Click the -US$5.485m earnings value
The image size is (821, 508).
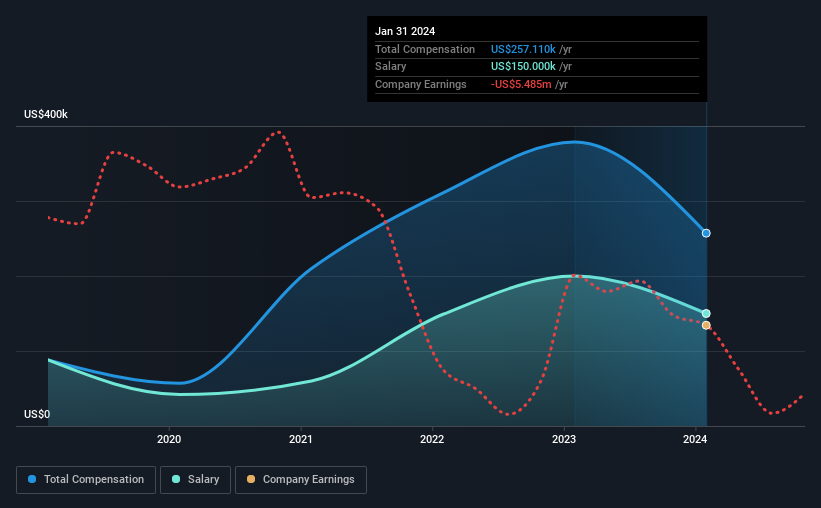coord(521,84)
